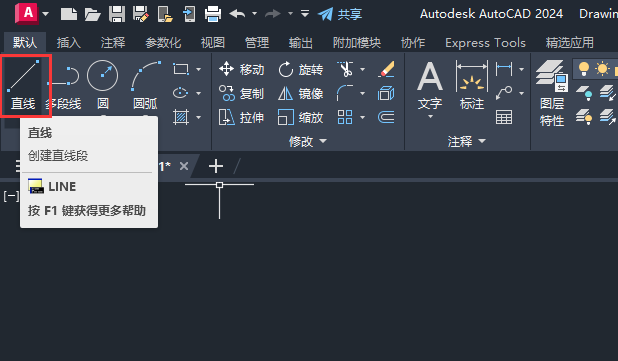
Task: Click the ellipse draw tool icon
Action: (181, 93)
